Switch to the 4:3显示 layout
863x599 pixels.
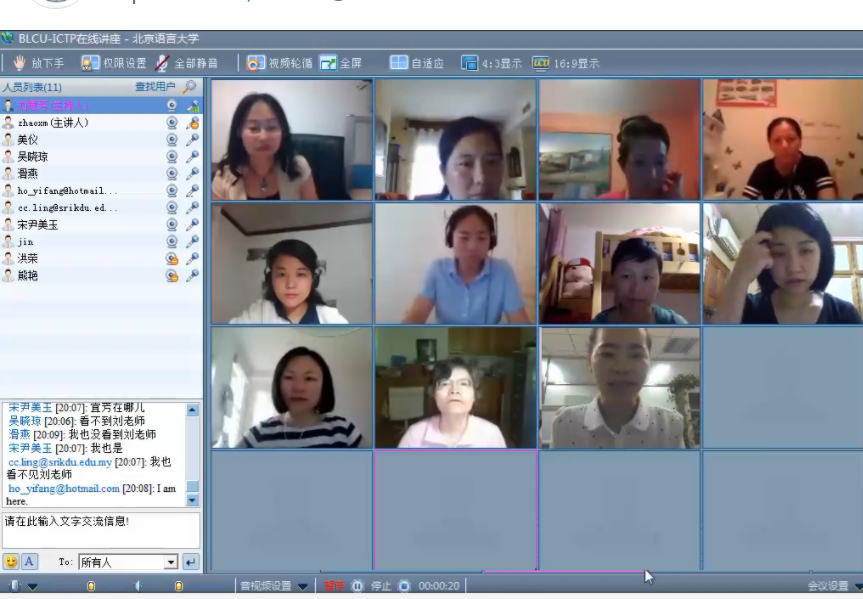point(469,63)
